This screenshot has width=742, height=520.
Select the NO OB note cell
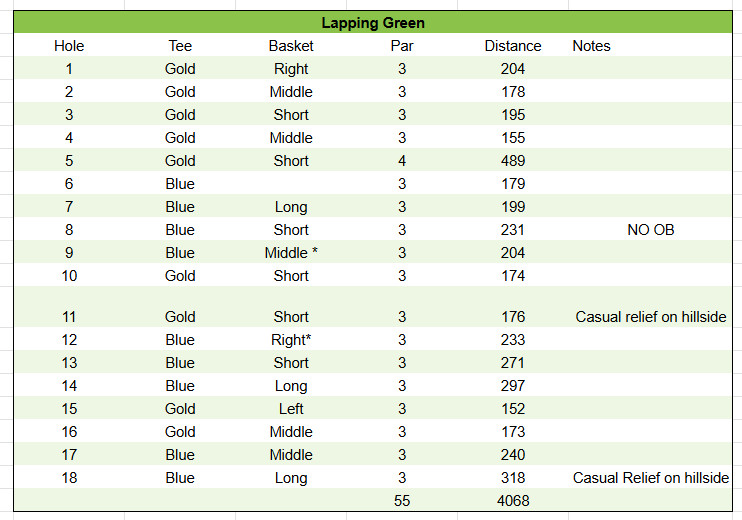point(650,229)
